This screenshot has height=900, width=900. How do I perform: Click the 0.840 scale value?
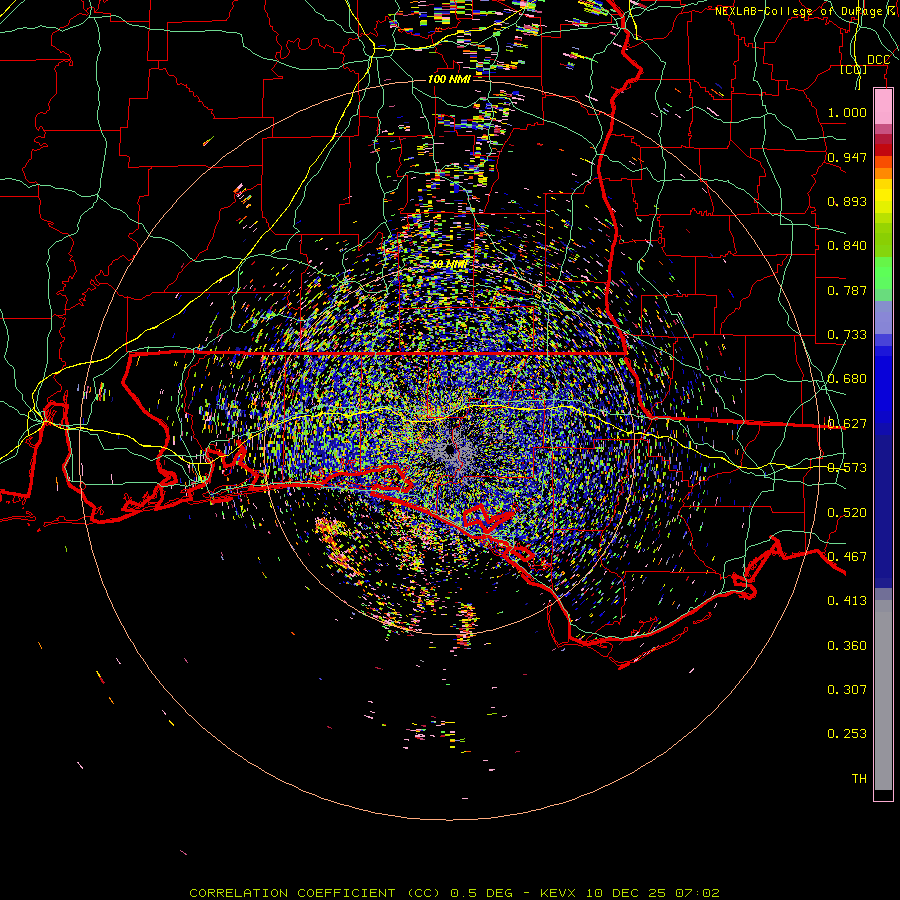point(847,246)
